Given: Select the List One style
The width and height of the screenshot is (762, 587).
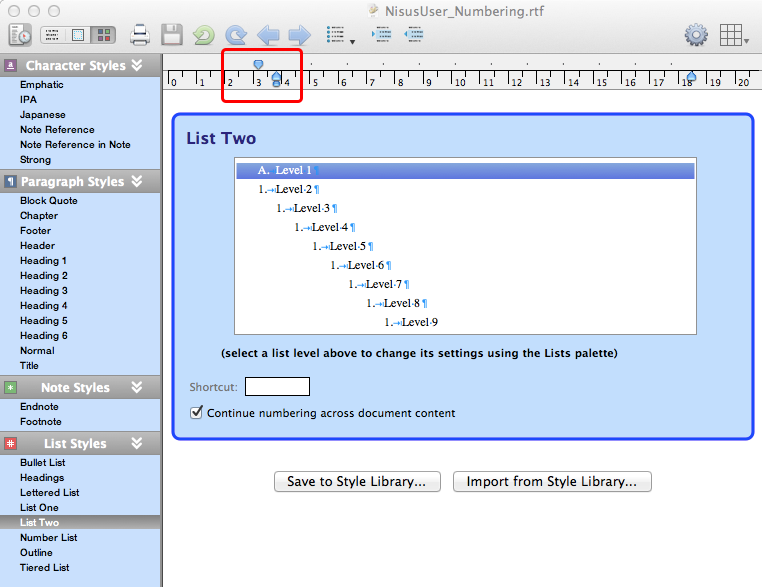Looking at the screenshot, I should pos(39,508).
